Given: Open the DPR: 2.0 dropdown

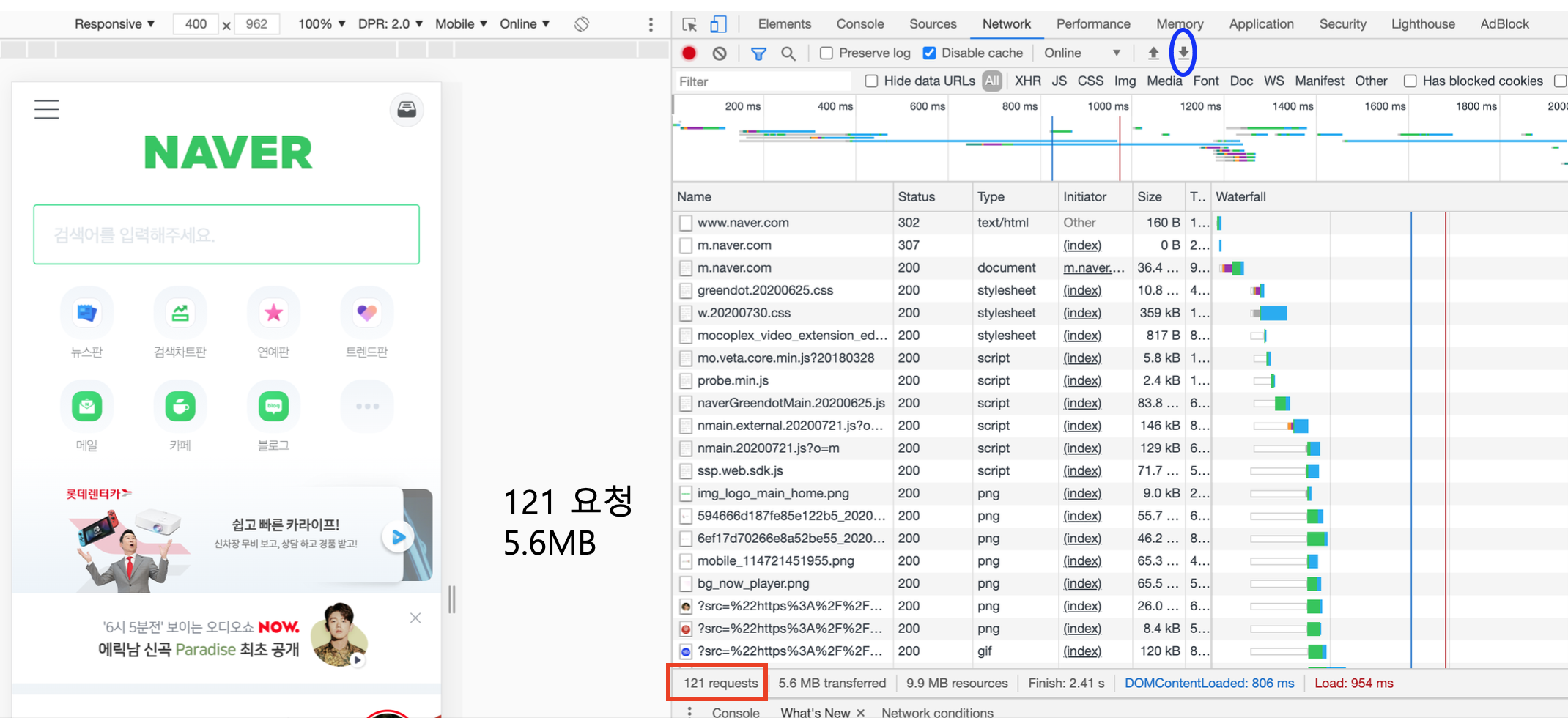Looking at the screenshot, I should (x=391, y=24).
